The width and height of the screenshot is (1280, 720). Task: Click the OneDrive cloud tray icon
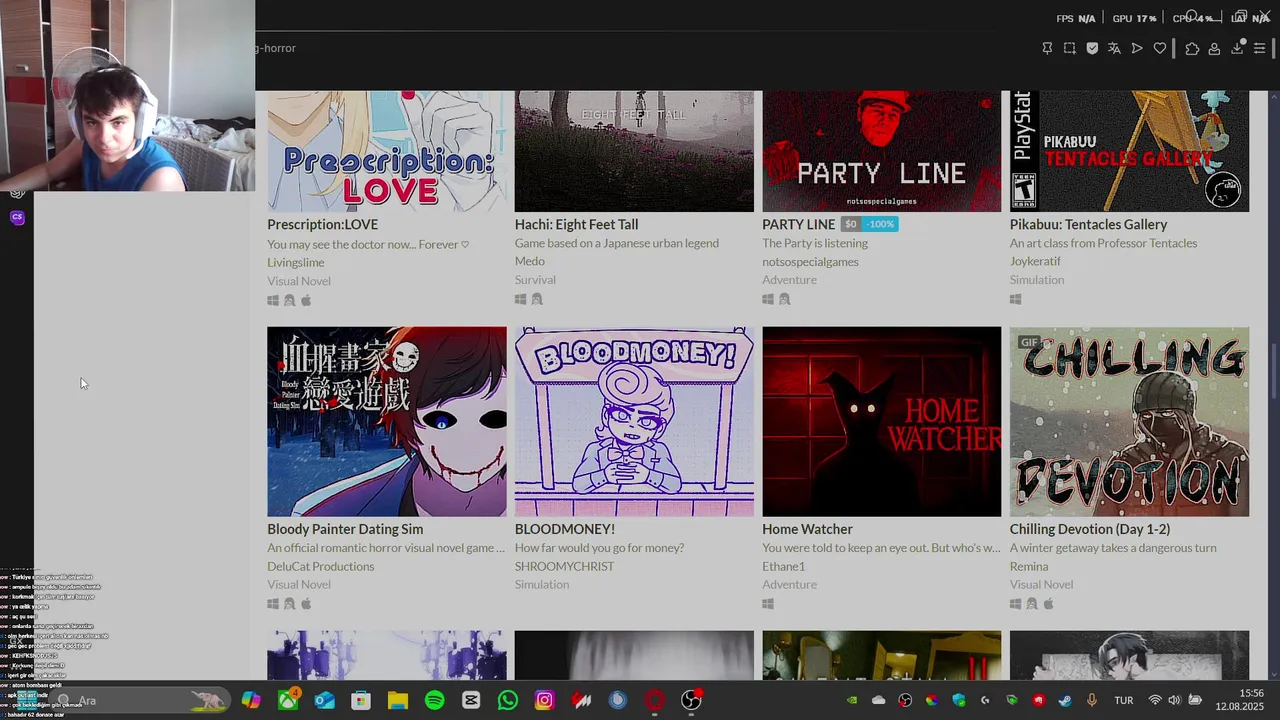tap(879, 701)
